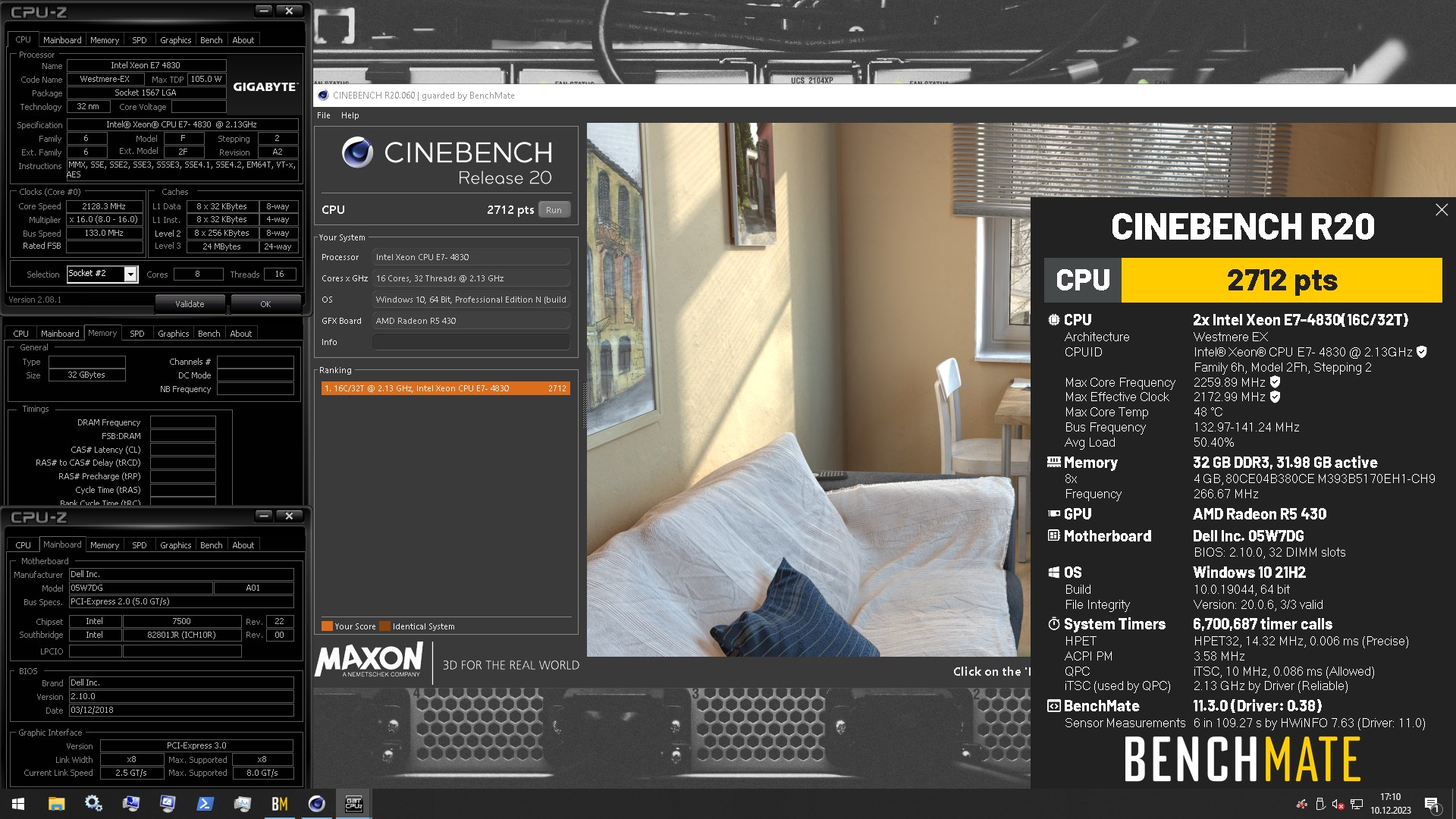Switch to GBT CPU-Z via taskbar icon
1456x819 pixels.
(x=353, y=804)
